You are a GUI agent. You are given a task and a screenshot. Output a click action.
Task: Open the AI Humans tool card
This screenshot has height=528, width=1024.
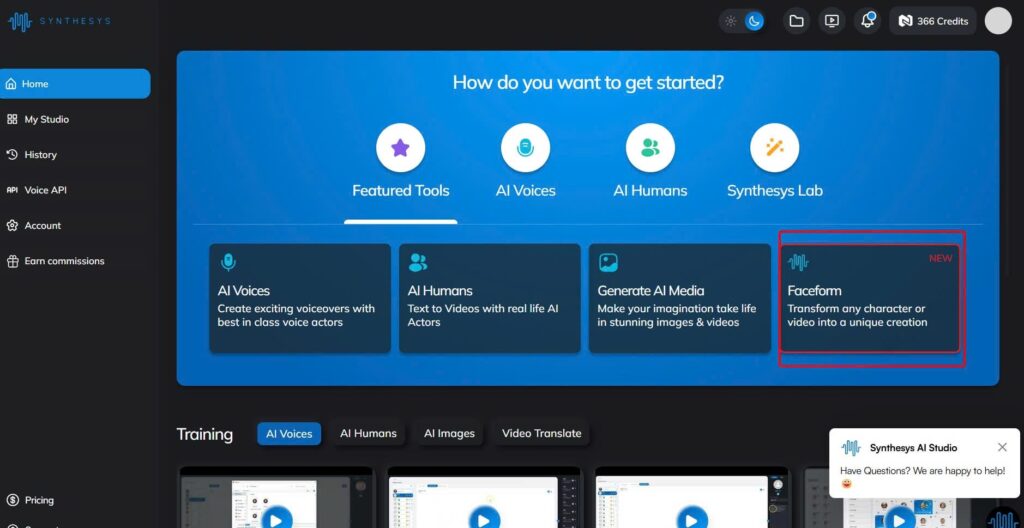pyautogui.click(x=490, y=298)
